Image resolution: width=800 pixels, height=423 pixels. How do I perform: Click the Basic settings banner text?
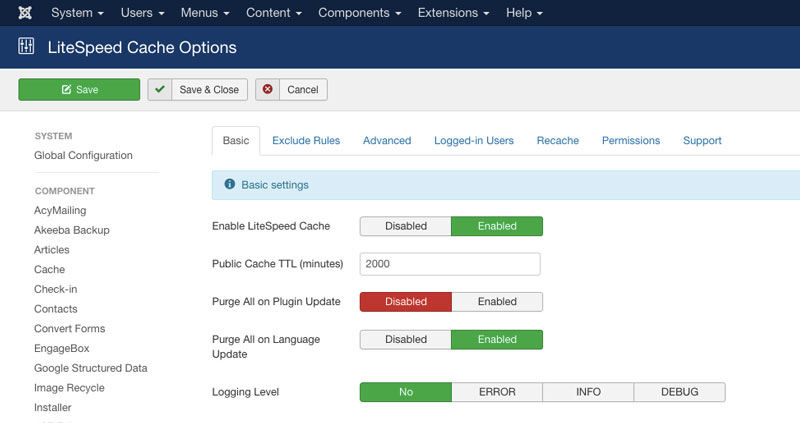275,185
